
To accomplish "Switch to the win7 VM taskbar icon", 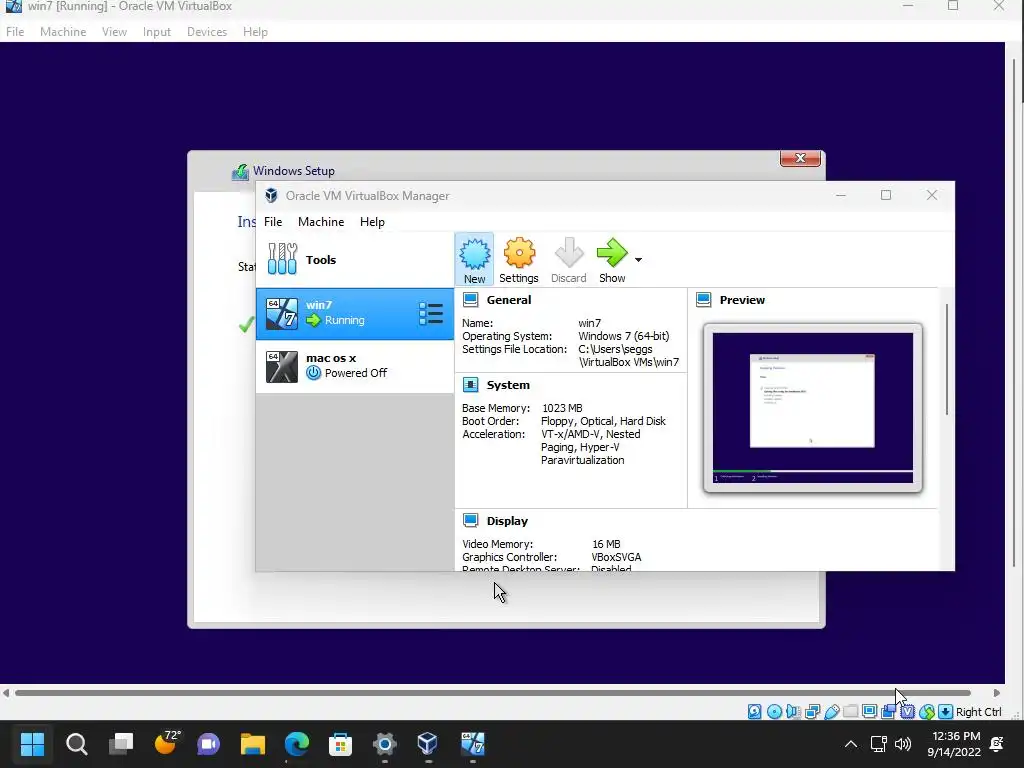I will (x=472, y=744).
